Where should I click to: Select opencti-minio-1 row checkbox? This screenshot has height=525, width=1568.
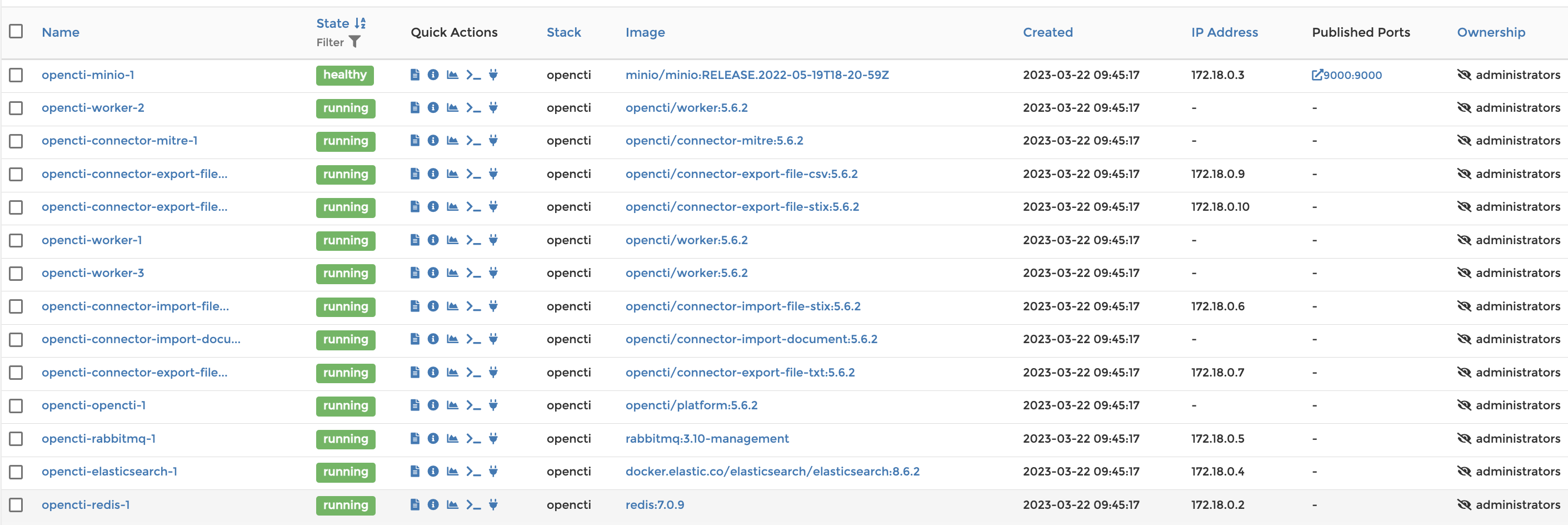pos(16,75)
